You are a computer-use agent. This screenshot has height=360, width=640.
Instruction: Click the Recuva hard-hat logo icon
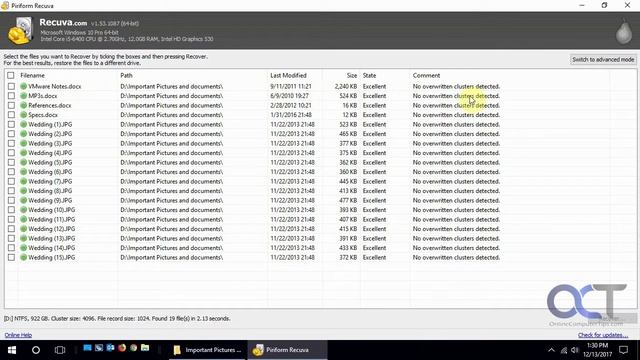point(20,31)
